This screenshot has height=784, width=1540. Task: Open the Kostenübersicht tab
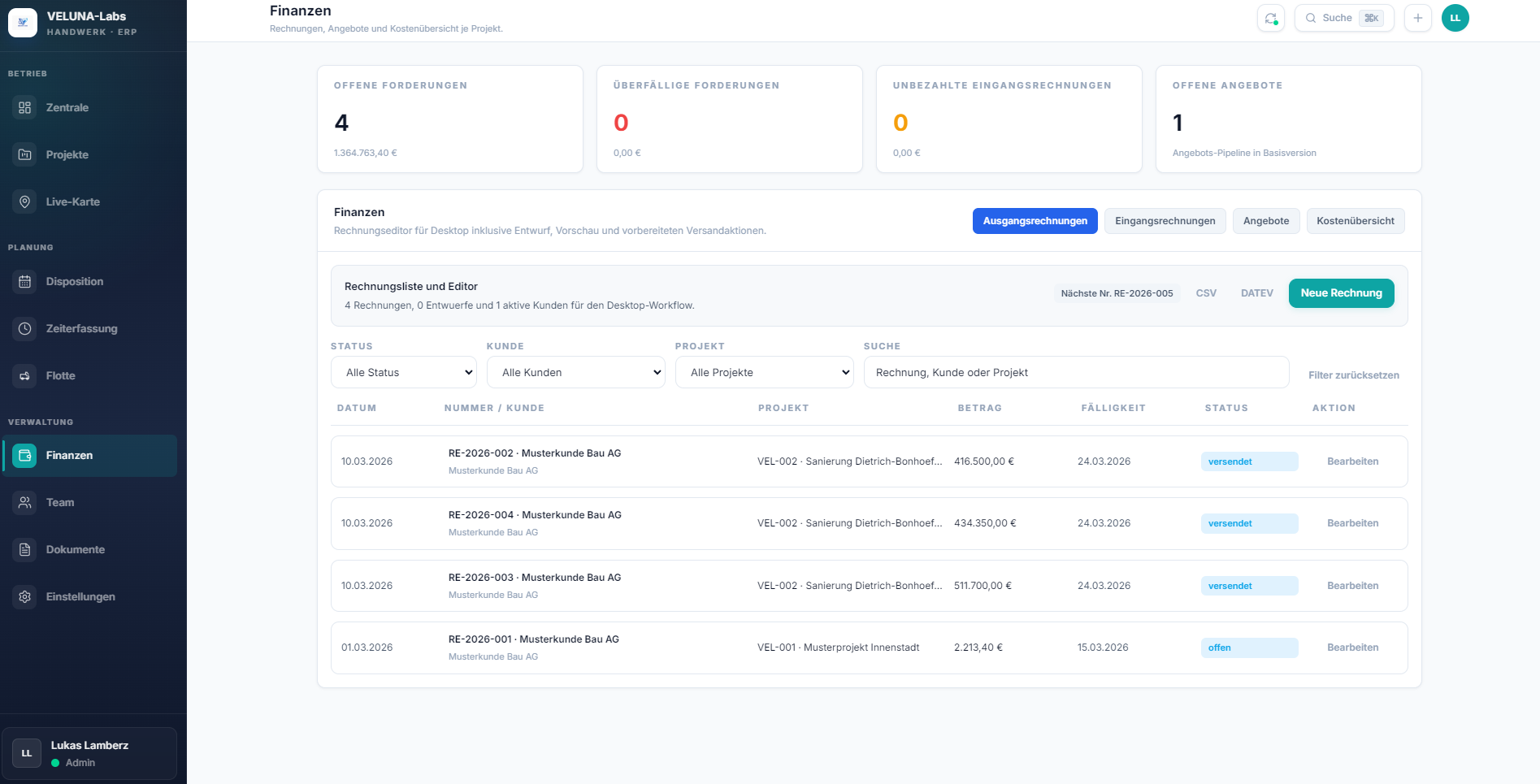pos(1355,220)
